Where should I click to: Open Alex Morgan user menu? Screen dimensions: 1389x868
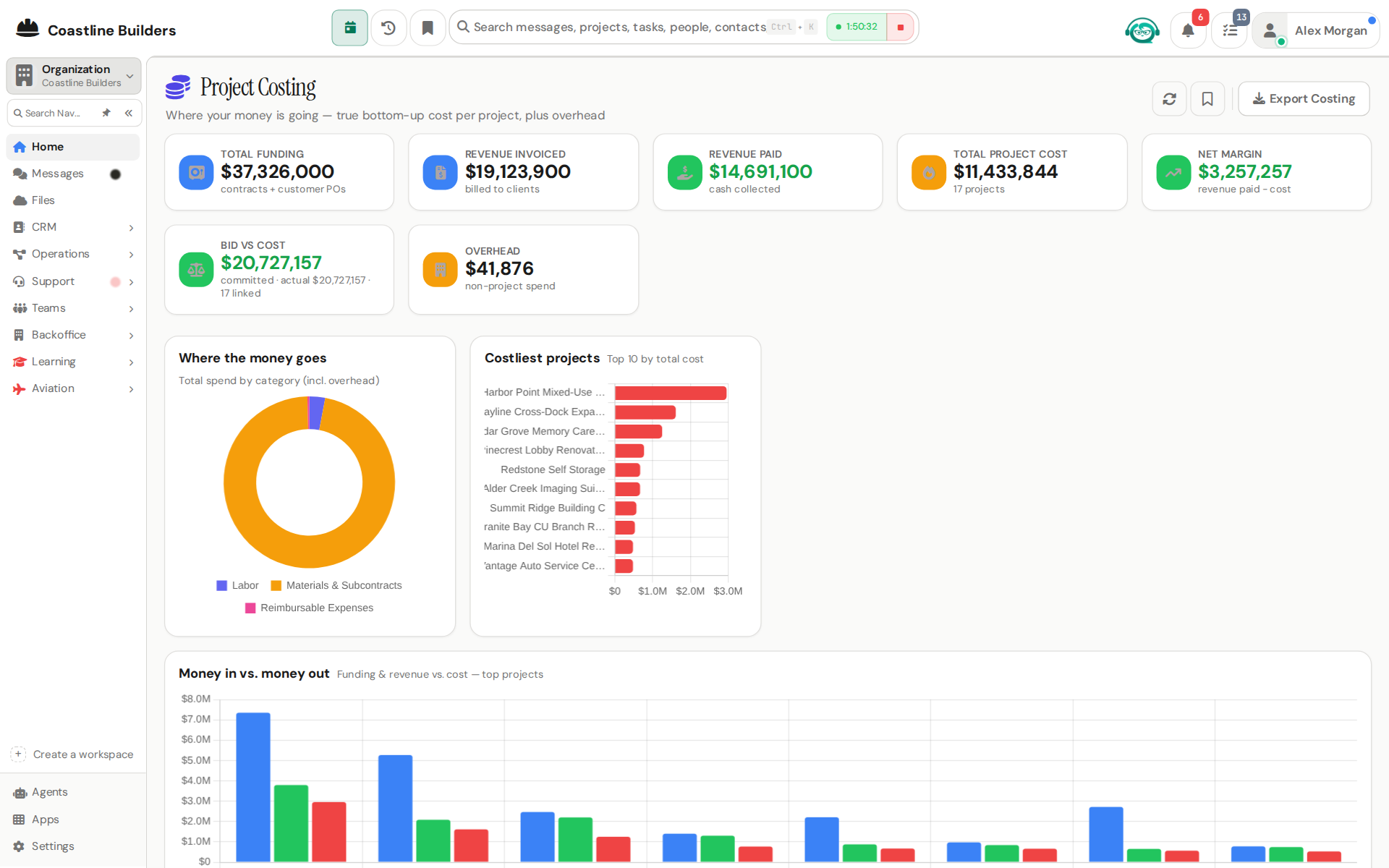pos(1316,30)
